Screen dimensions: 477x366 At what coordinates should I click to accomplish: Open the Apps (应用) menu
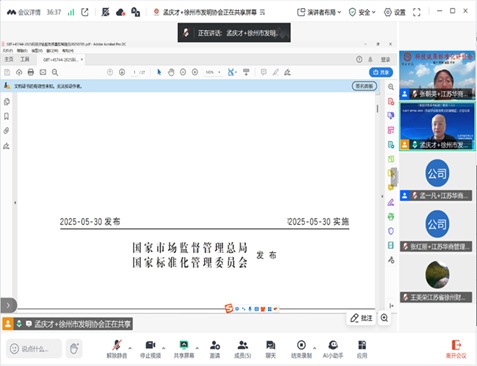362,349
